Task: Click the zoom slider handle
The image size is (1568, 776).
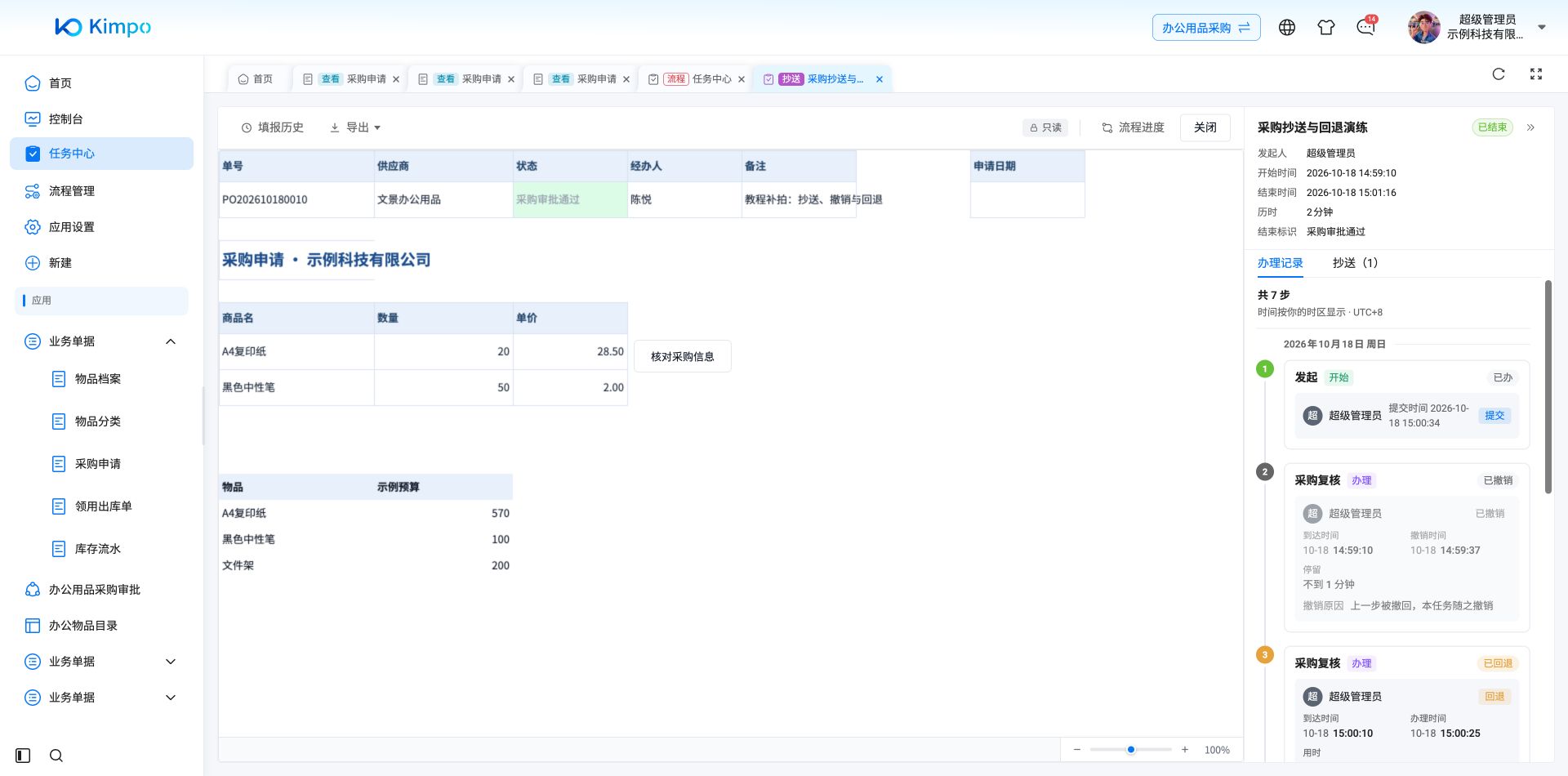Action: click(1131, 750)
